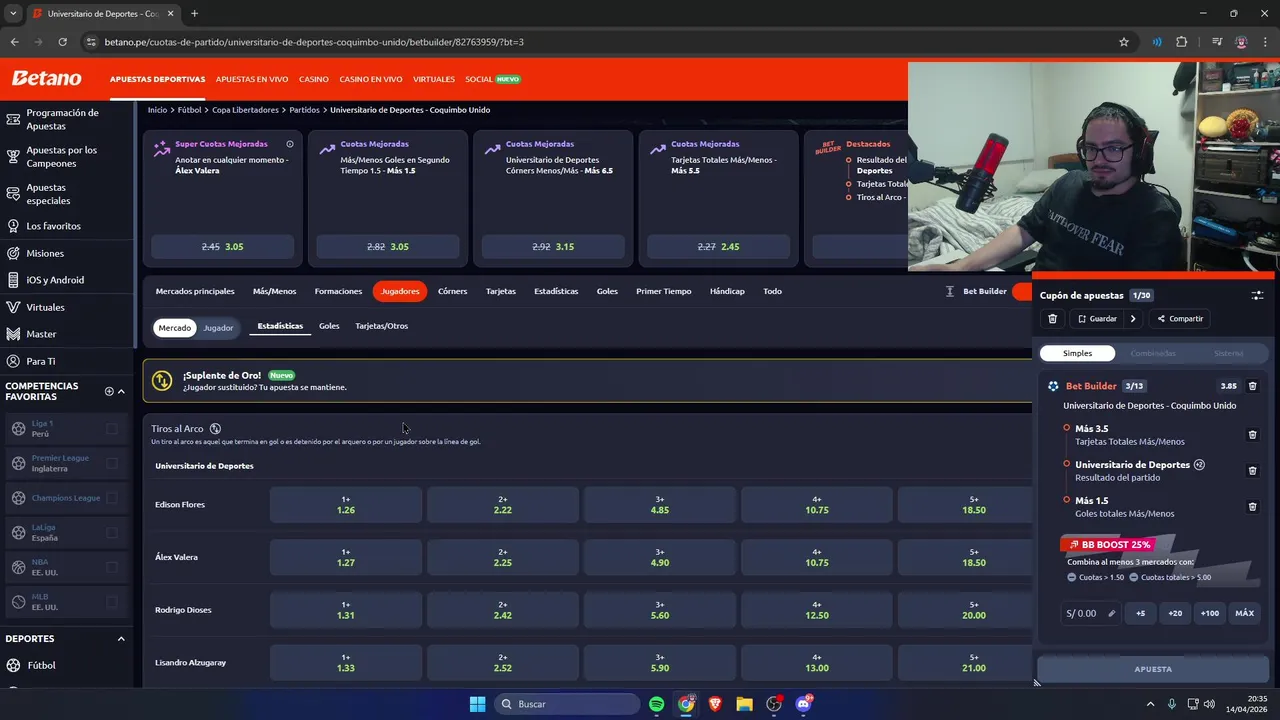The width and height of the screenshot is (1280, 720).
Task: Toggle the Bet Builder switch
Action: coord(1021,291)
